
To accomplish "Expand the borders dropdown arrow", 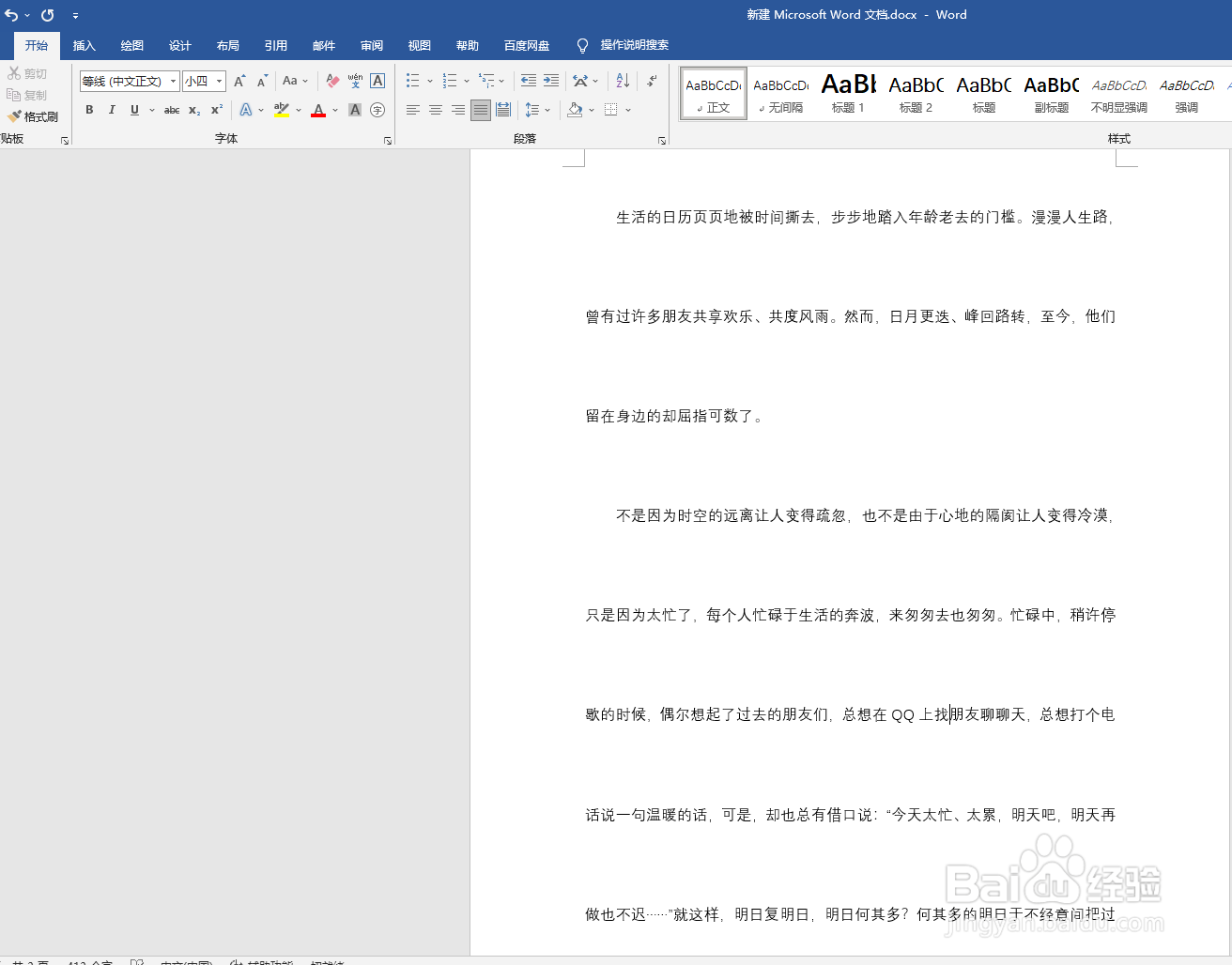I will (628, 110).
